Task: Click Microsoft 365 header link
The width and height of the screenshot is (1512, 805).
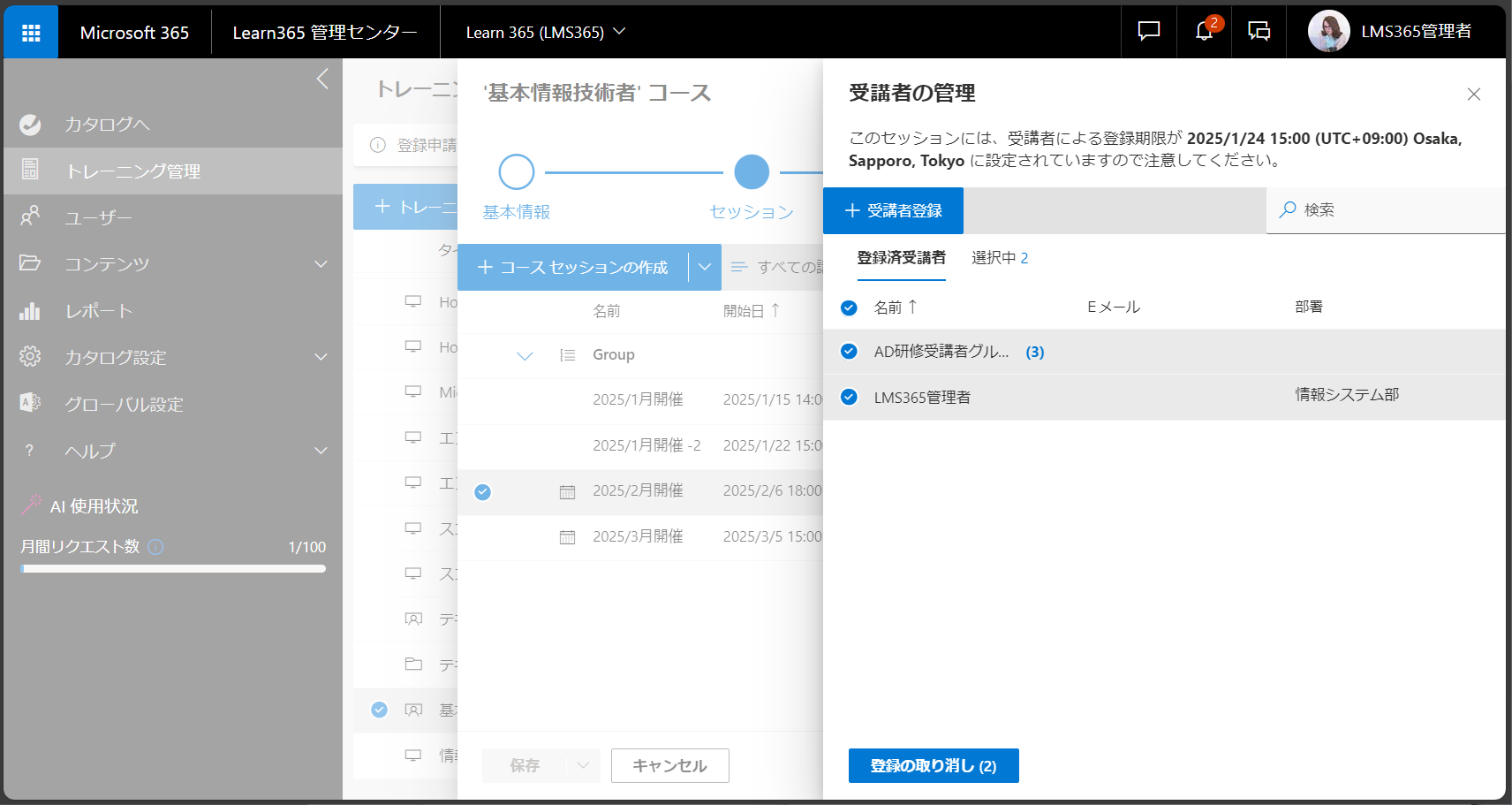Action: pos(134,33)
